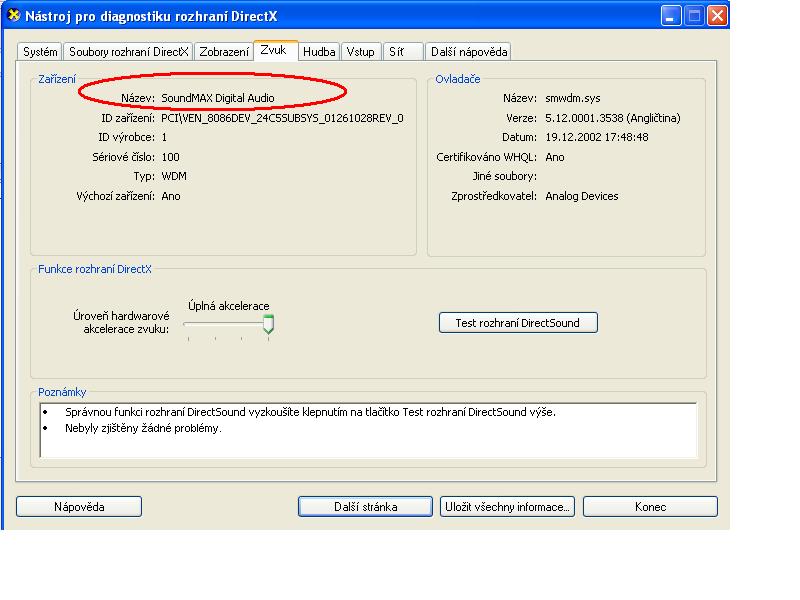Image resolution: width=800 pixels, height=600 pixels.
Task: Click Uložit všechny informace button
Action: click(507, 507)
